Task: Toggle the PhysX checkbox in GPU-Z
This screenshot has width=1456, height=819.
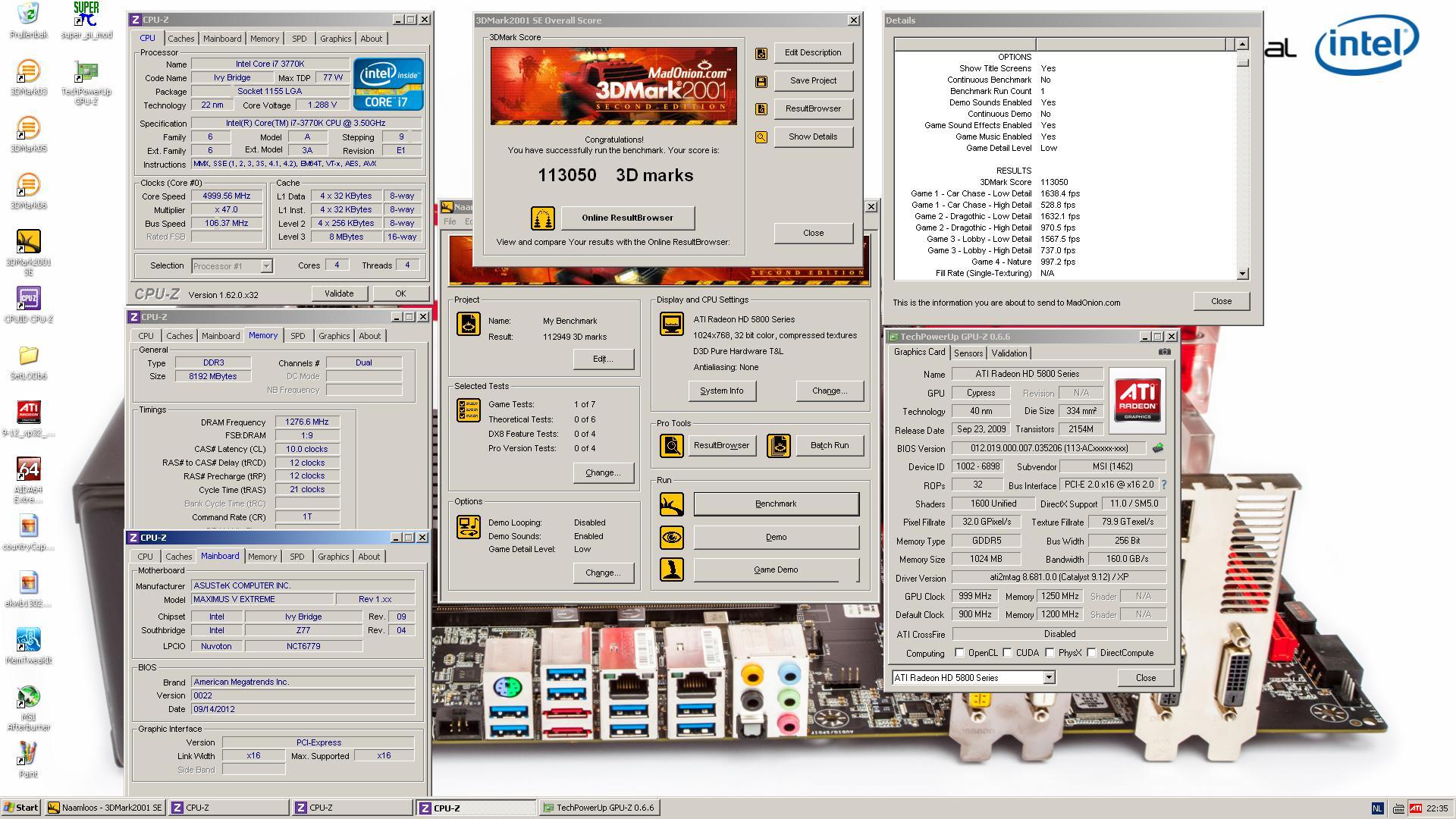Action: [1050, 653]
